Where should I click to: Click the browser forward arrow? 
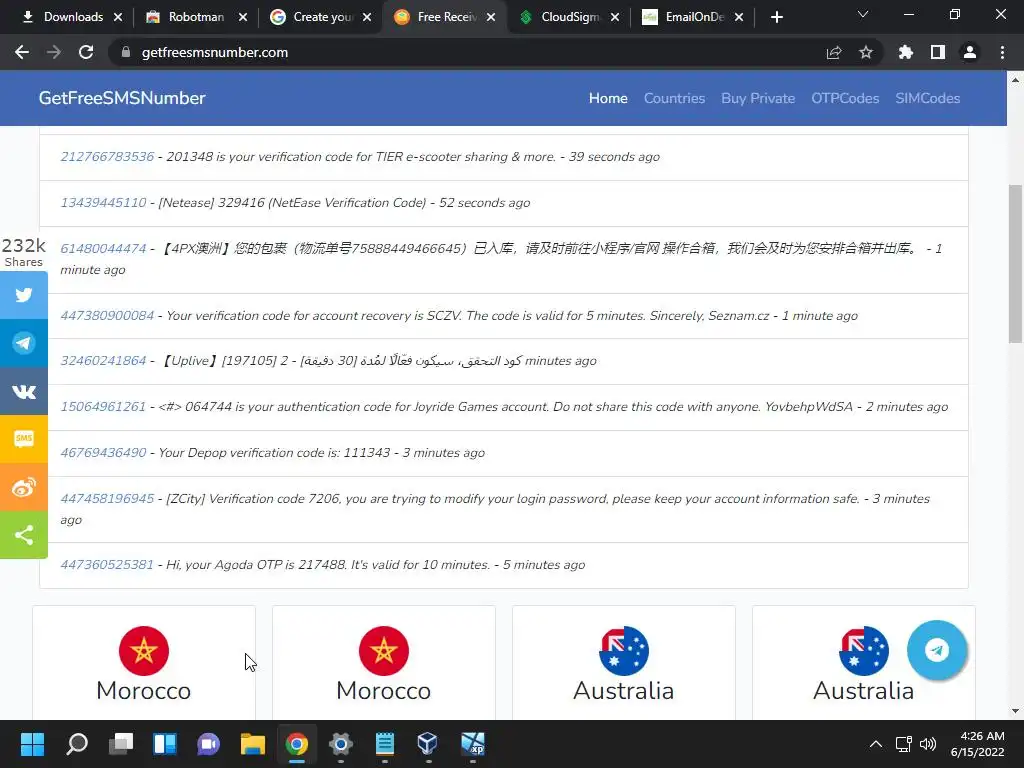click(54, 52)
